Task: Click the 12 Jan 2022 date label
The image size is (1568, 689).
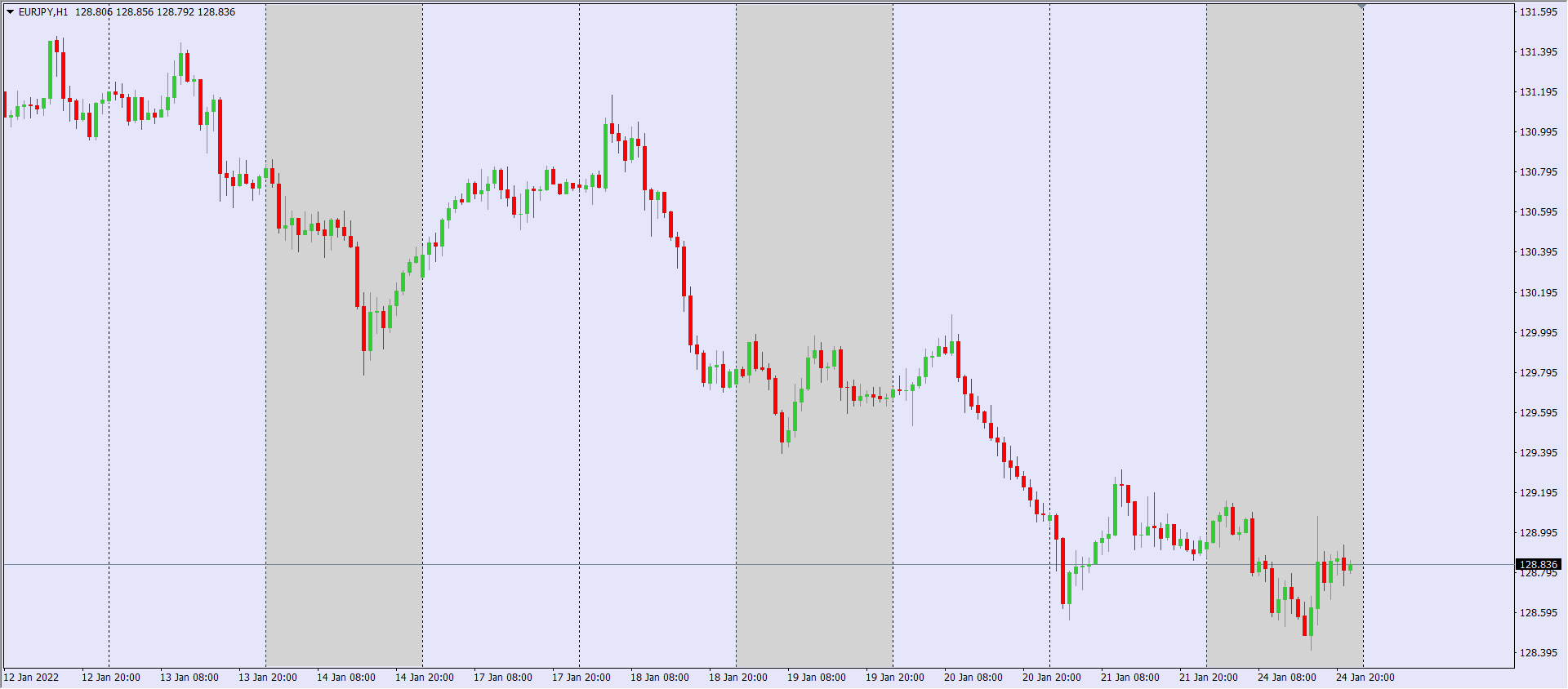Action: coord(31,678)
